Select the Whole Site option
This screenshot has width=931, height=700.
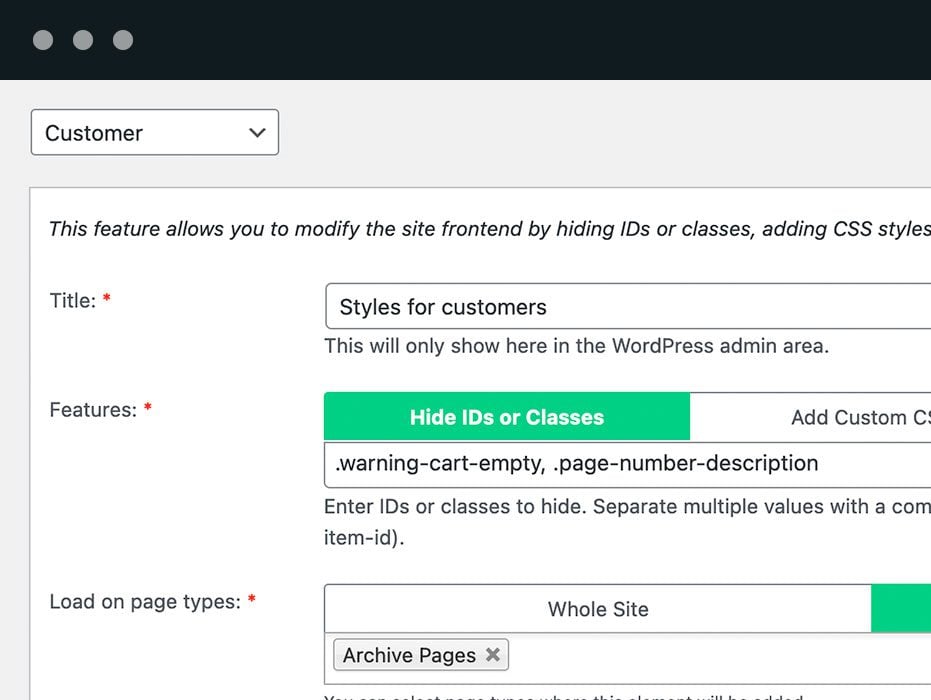[x=598, y=609]
